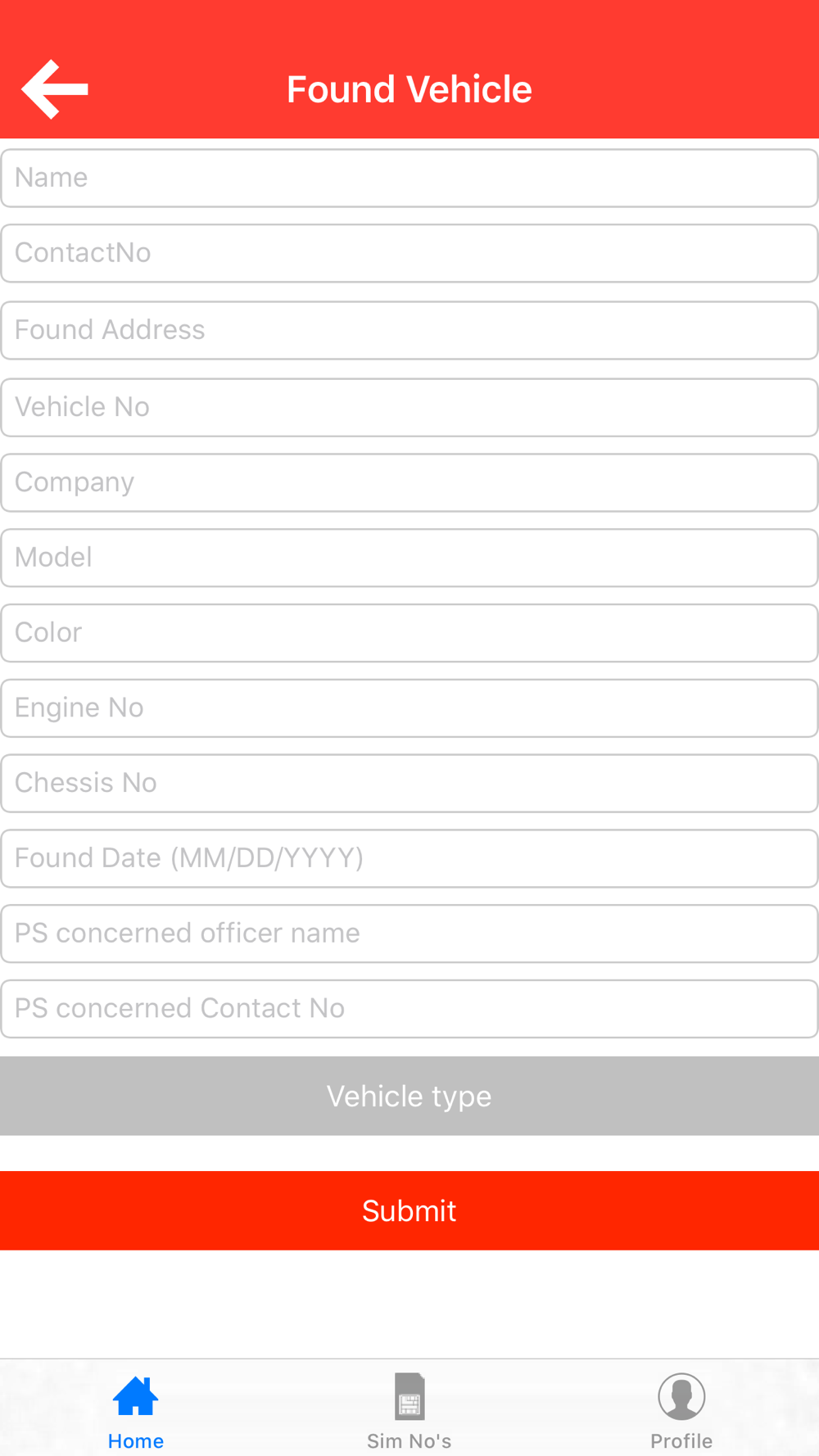The width and height of the screenshot is (819, 1456).
Task: Open the Profile avatar icon
Action: [x=681, y=1396]
